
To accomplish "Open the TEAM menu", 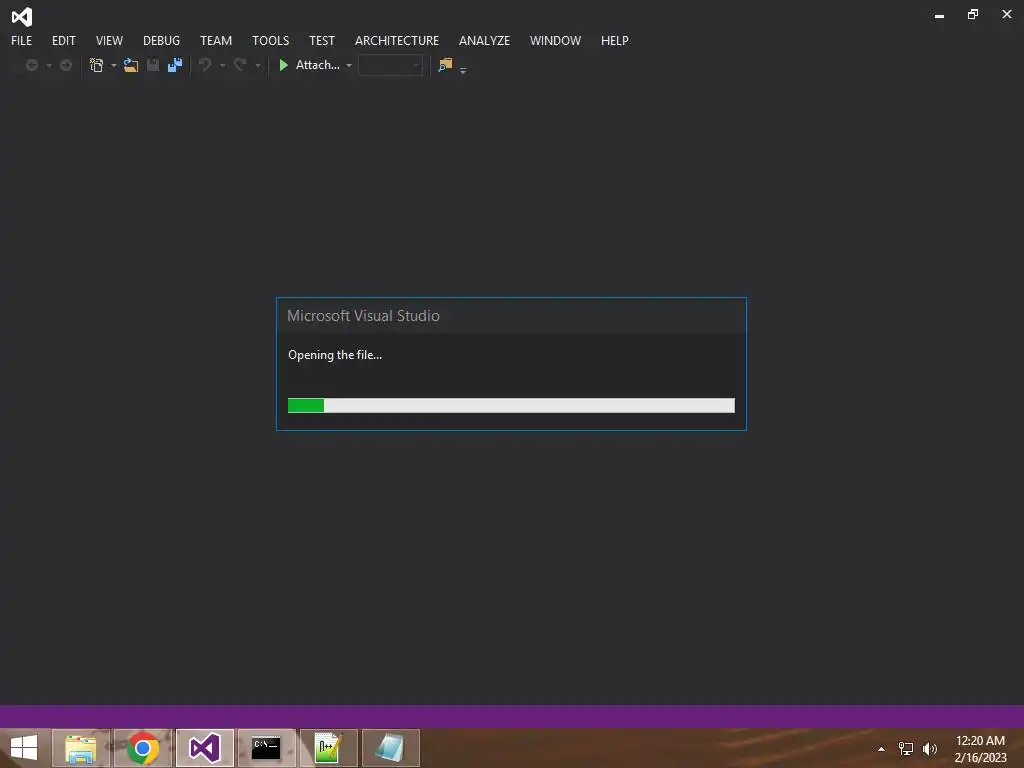I will coord(216,40).
